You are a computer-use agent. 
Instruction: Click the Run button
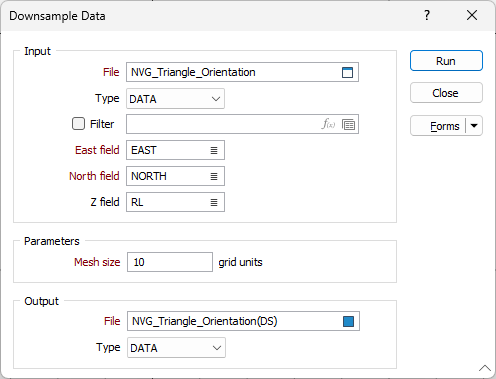(446, 61)
